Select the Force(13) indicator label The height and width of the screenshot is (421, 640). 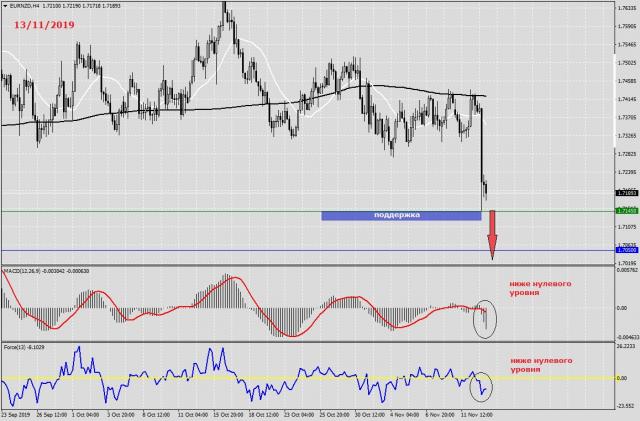14,349
